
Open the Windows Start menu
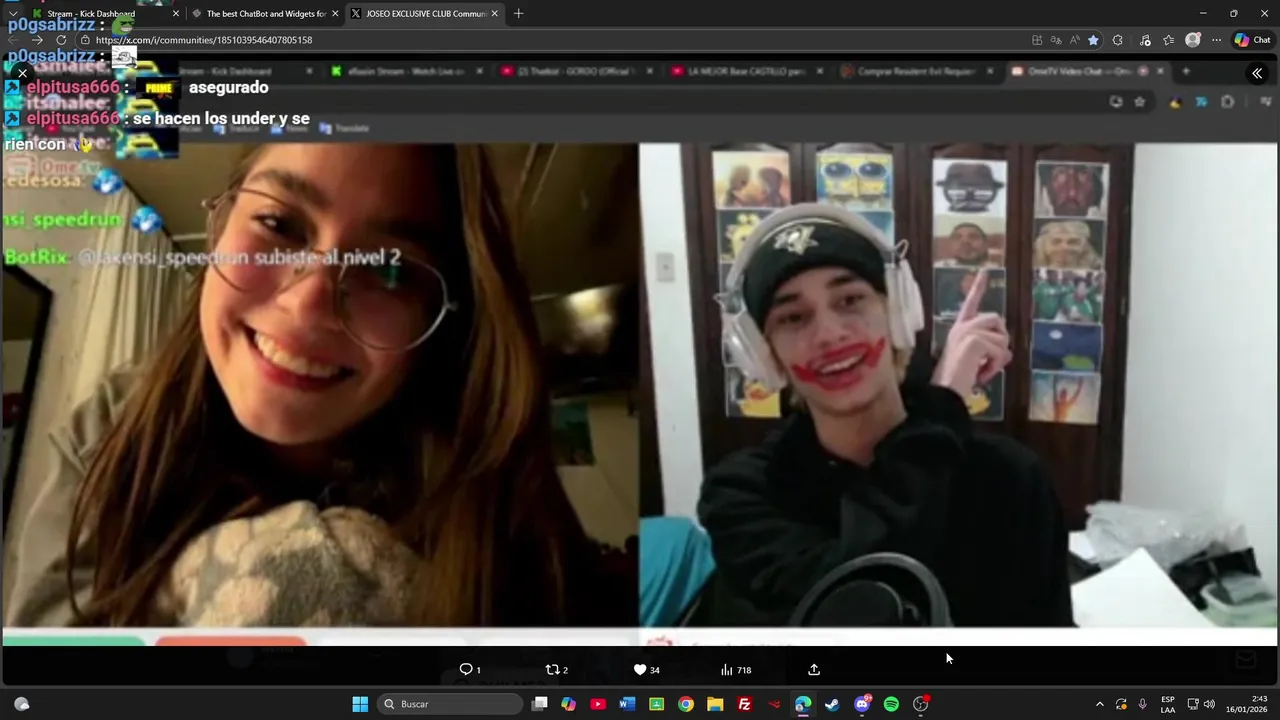coord(360,704)
